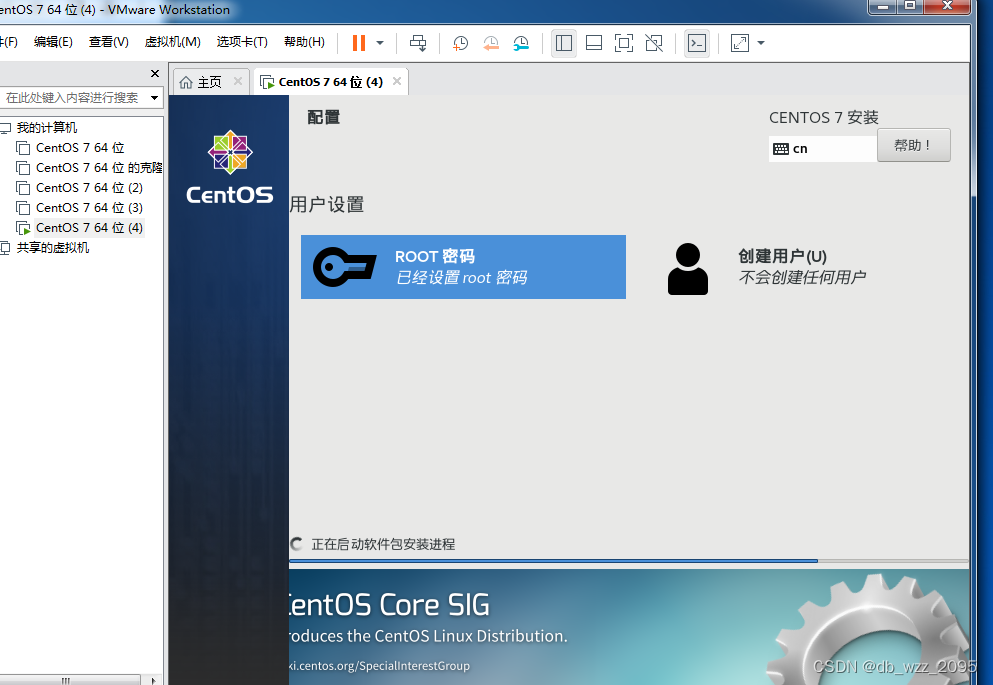Open the 查看(V) menu
Screen dimensions: 993x685
pyautogui.click(x=108, y=42)
